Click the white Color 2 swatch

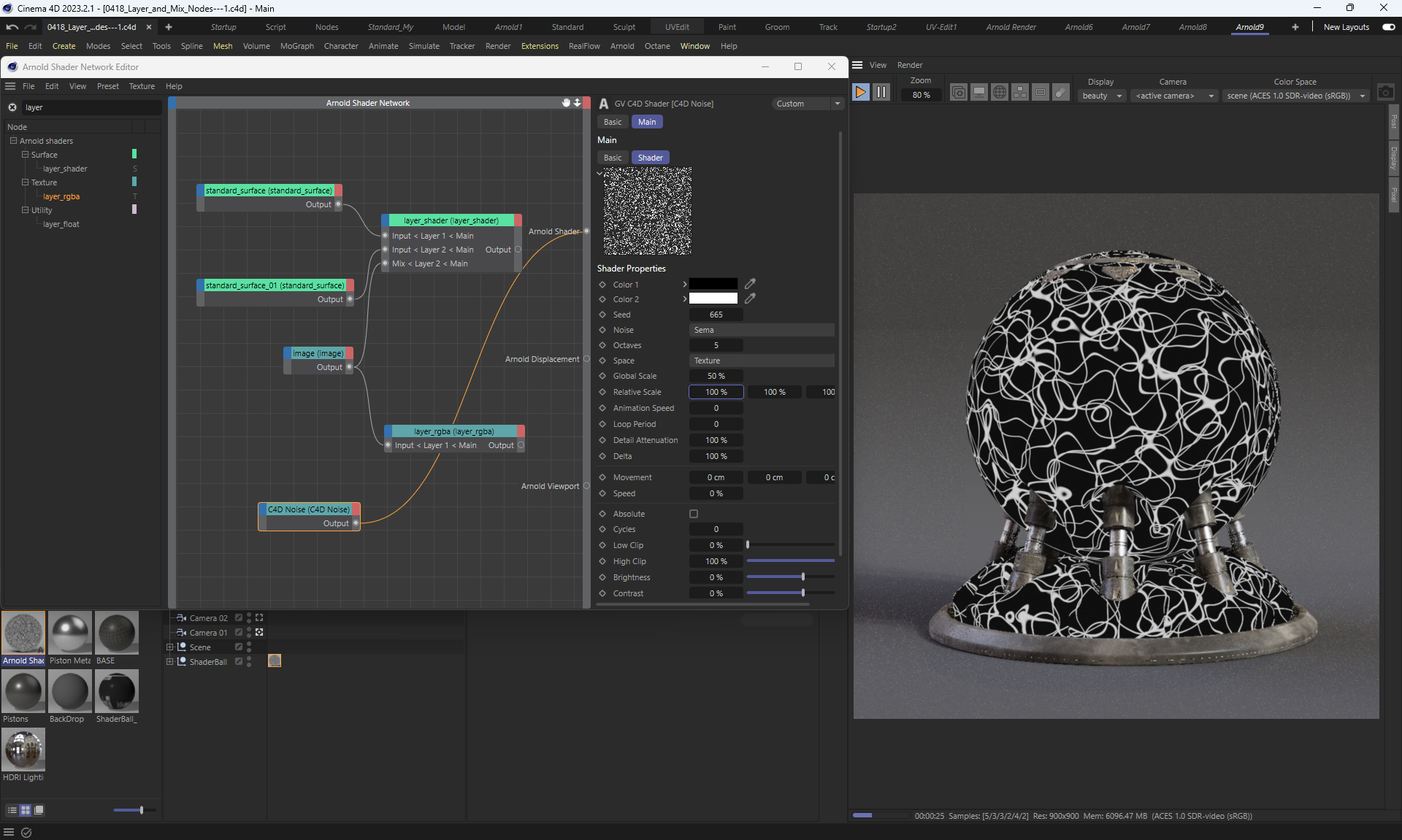point(713,298)
